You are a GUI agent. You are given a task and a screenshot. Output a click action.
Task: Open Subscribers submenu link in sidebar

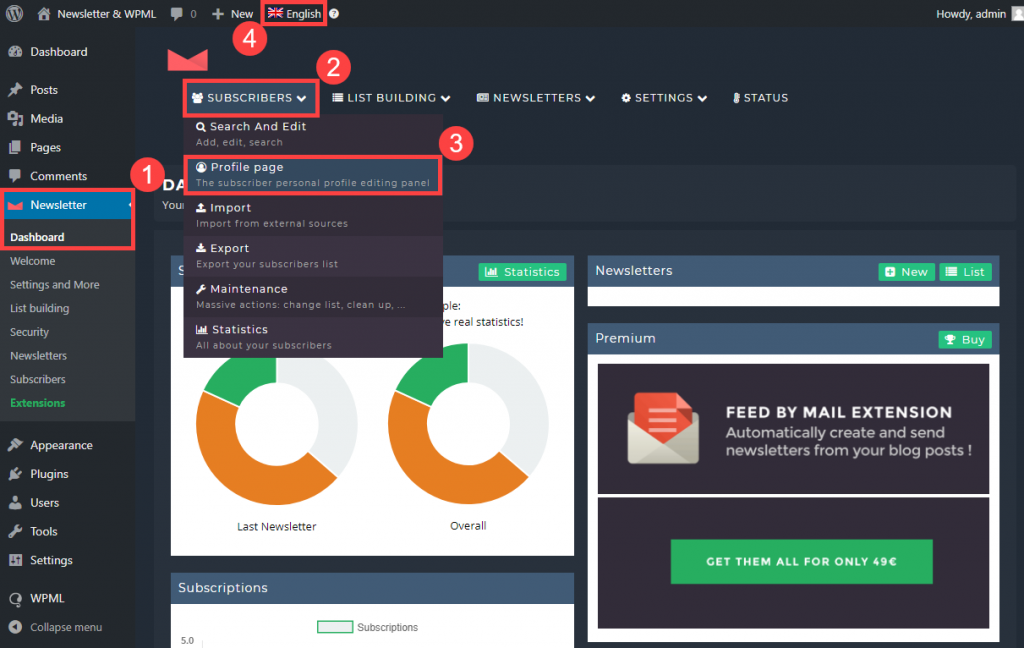pyautogui.click(x=38, y=379)
